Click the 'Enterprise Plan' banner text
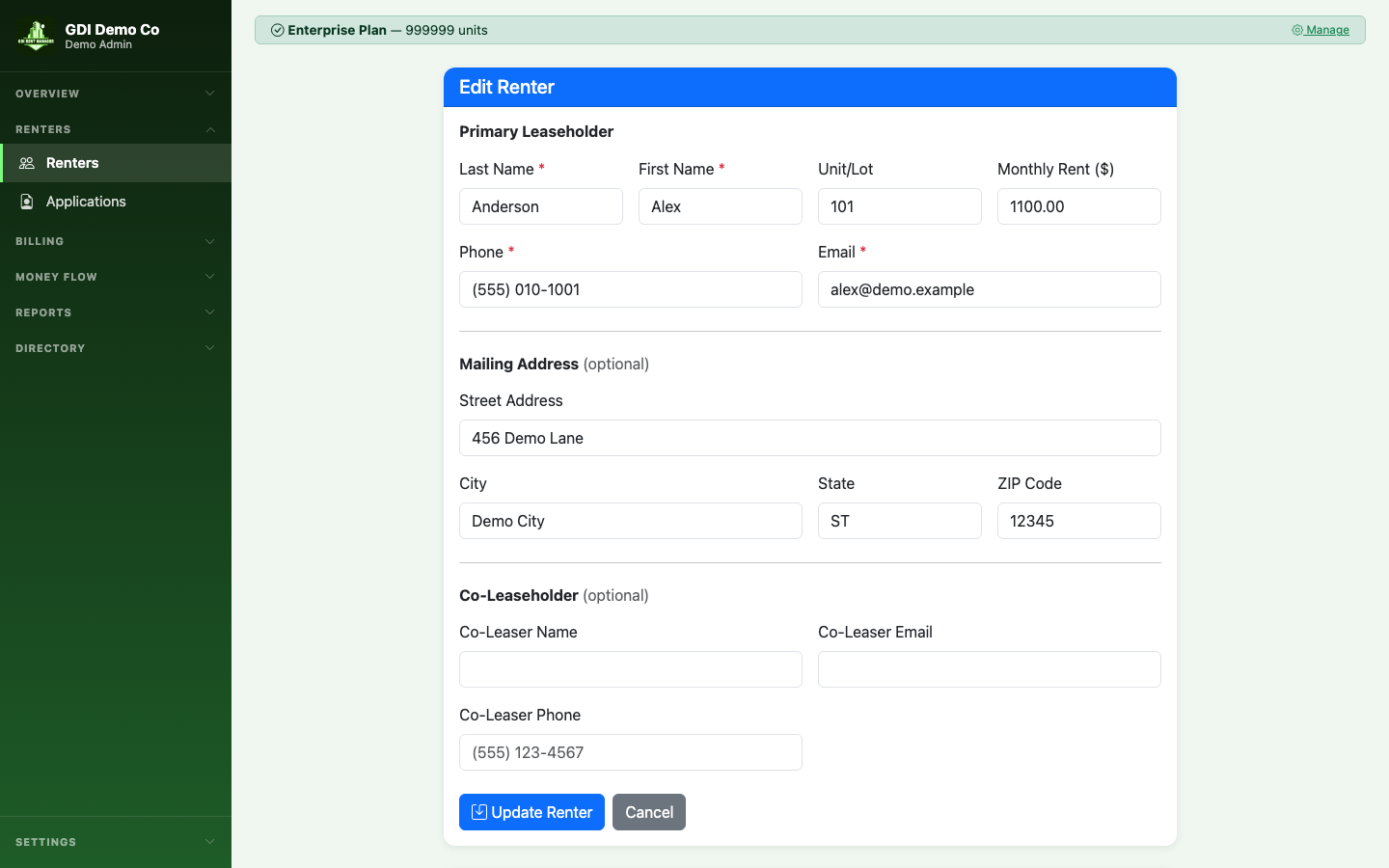This screenshot has height=868, width=1389. pos(337,30)
